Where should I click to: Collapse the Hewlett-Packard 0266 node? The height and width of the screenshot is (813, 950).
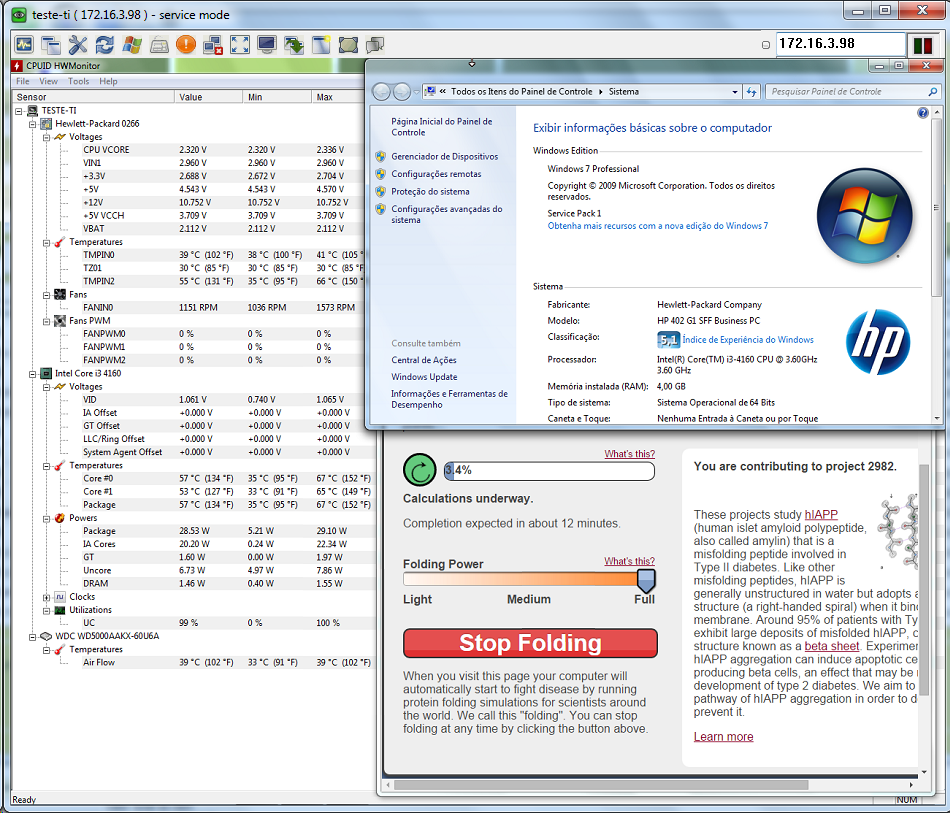tap(33, 124)
